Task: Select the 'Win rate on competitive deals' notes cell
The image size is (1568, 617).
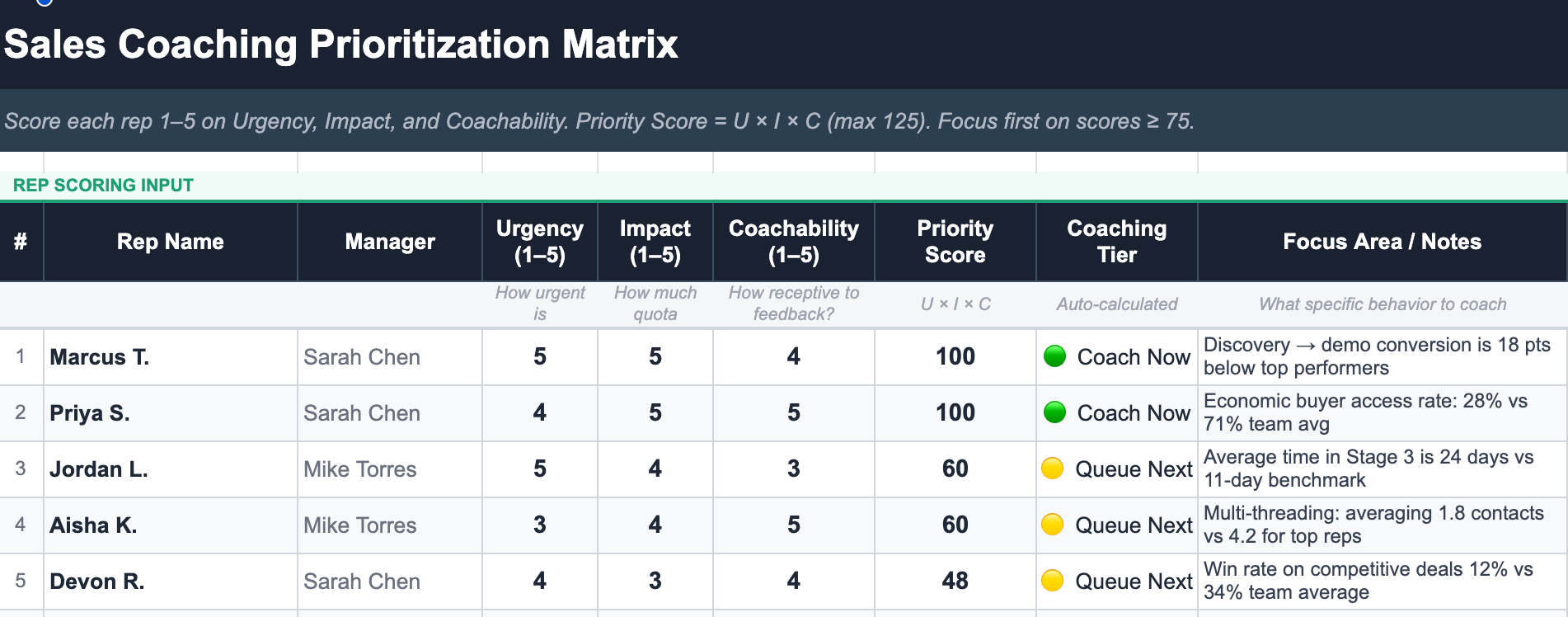Action: (x=1383, y=582)
